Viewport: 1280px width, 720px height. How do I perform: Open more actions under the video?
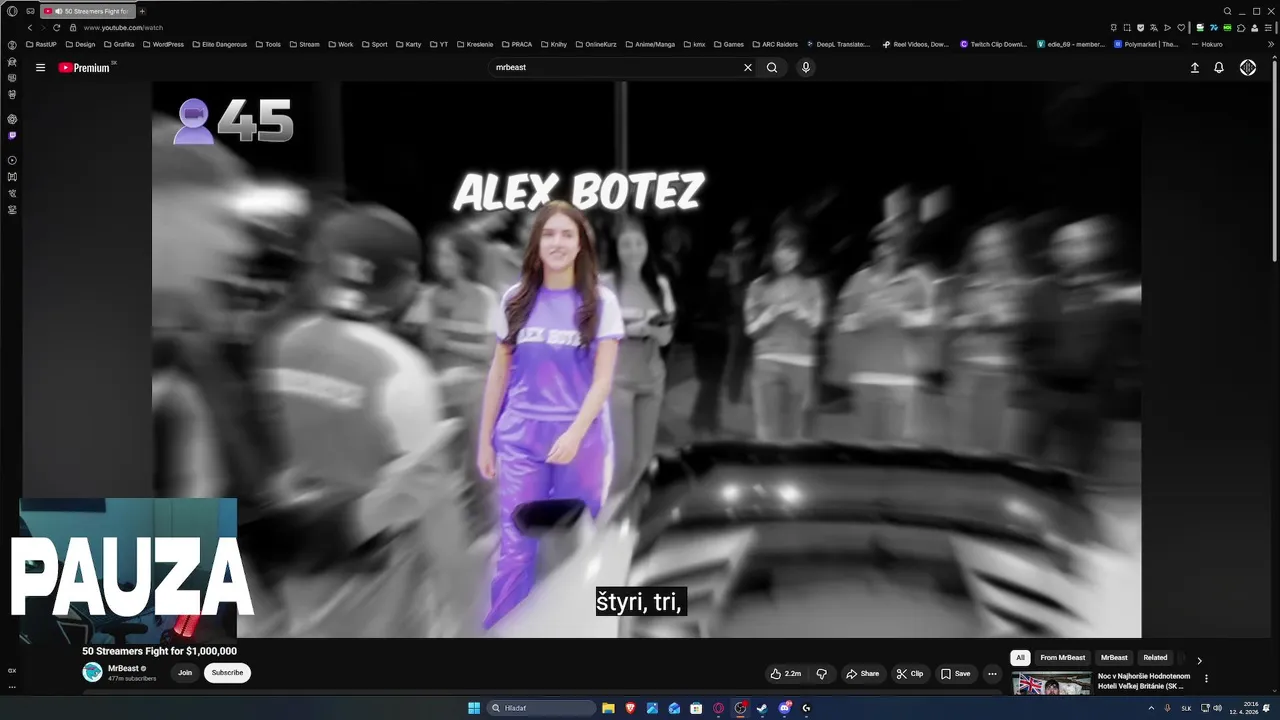point(992,674)
